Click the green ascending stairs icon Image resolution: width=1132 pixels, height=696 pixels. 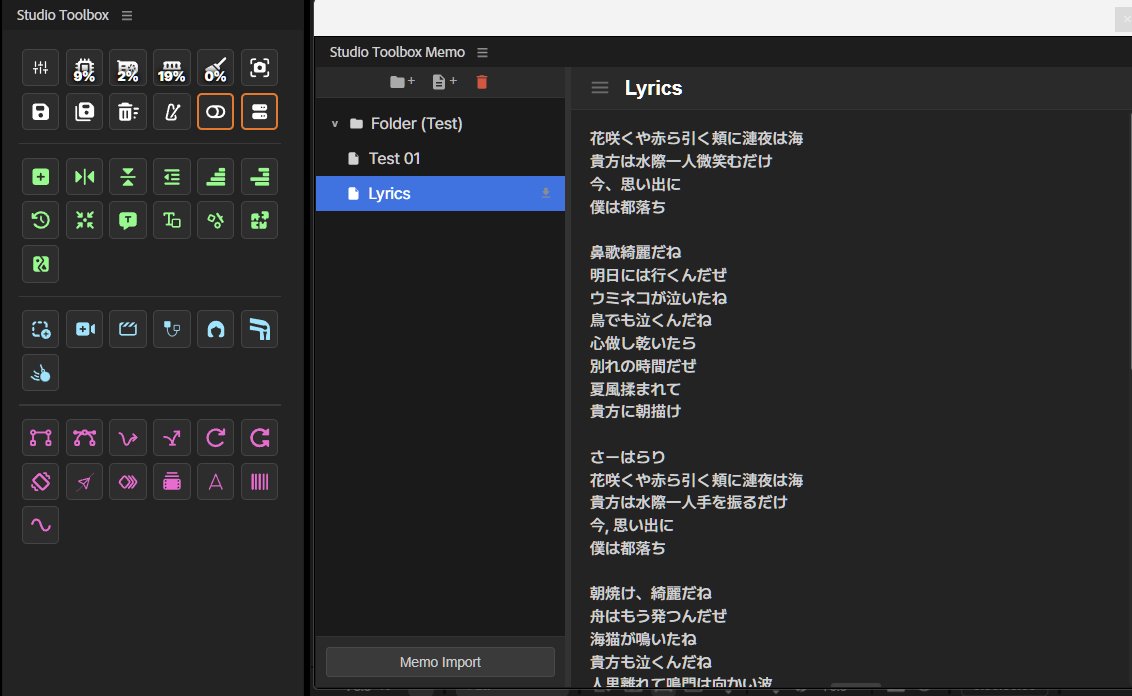(215, 177)
